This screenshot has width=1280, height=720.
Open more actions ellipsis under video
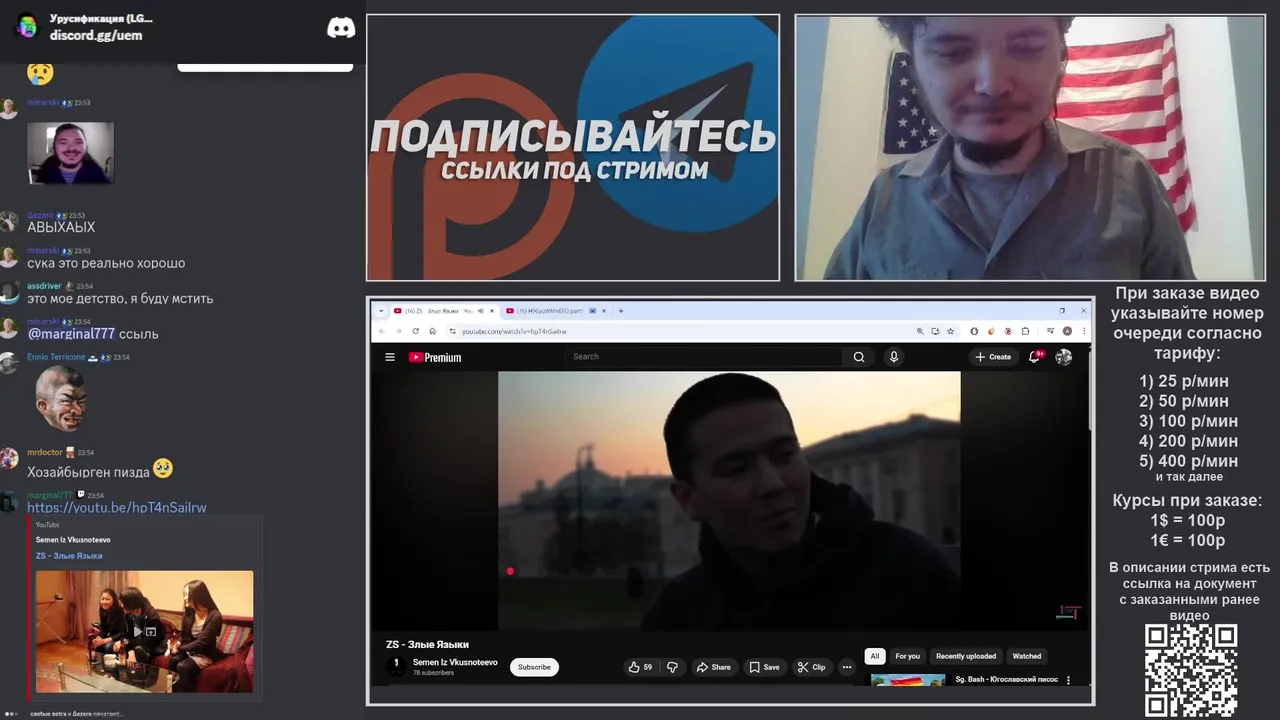click(847, 667)
